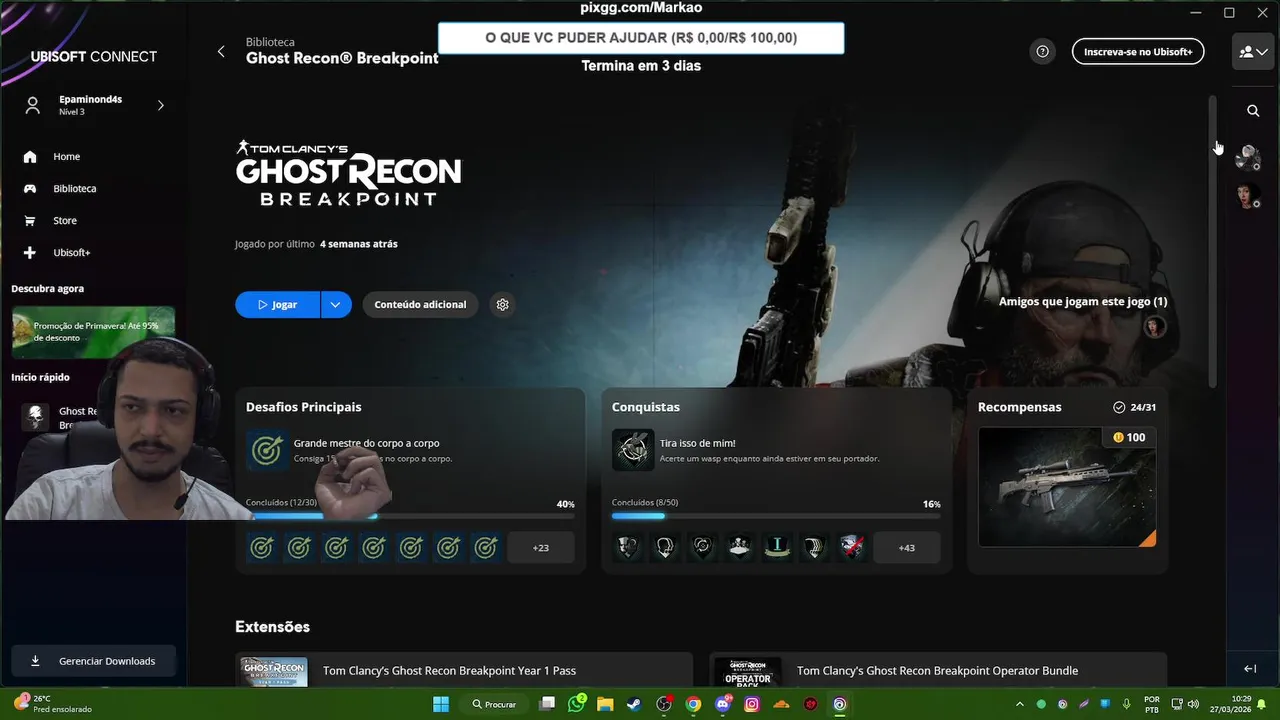Click the Epaminond4s profile avatar icon
This screenshot has height=720, width=1280.
(33, 105)
